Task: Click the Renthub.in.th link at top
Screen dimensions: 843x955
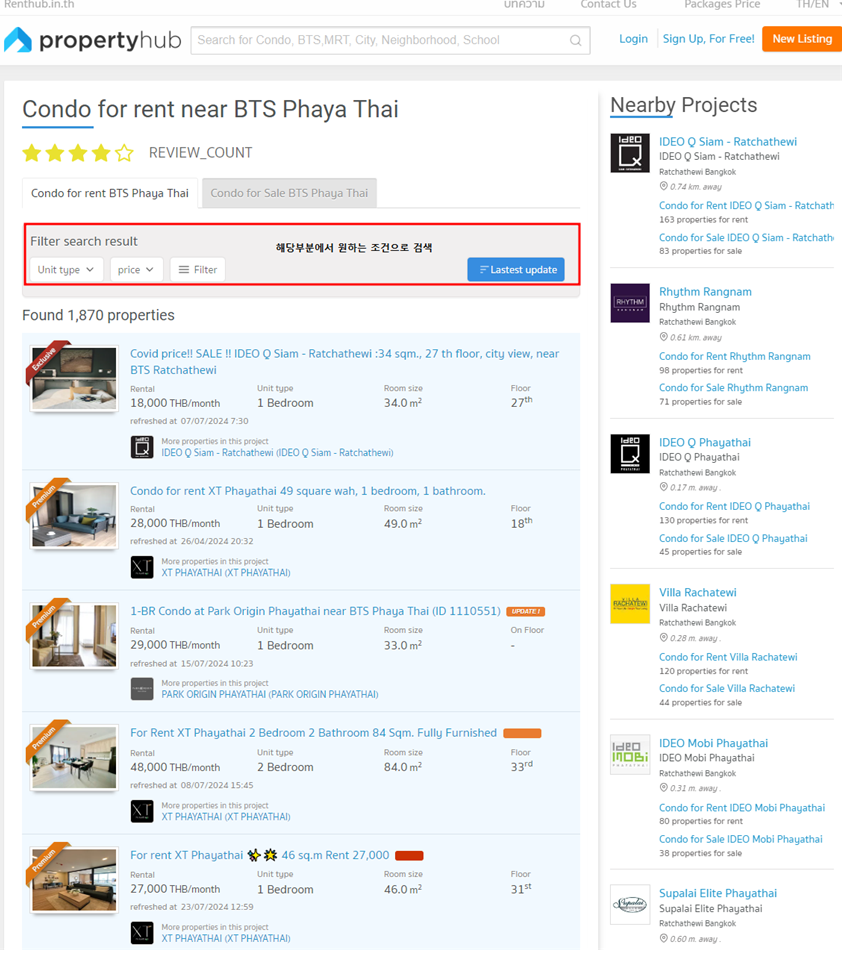Action: click(39, 5)
